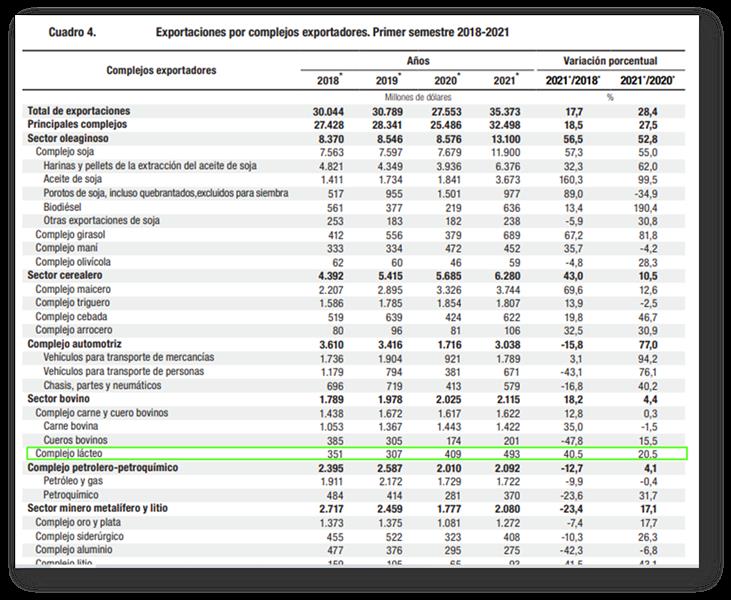The image size is (731, 600).
Task: Click the 'Cuadro 4.' table label
Action: point(72,33)
